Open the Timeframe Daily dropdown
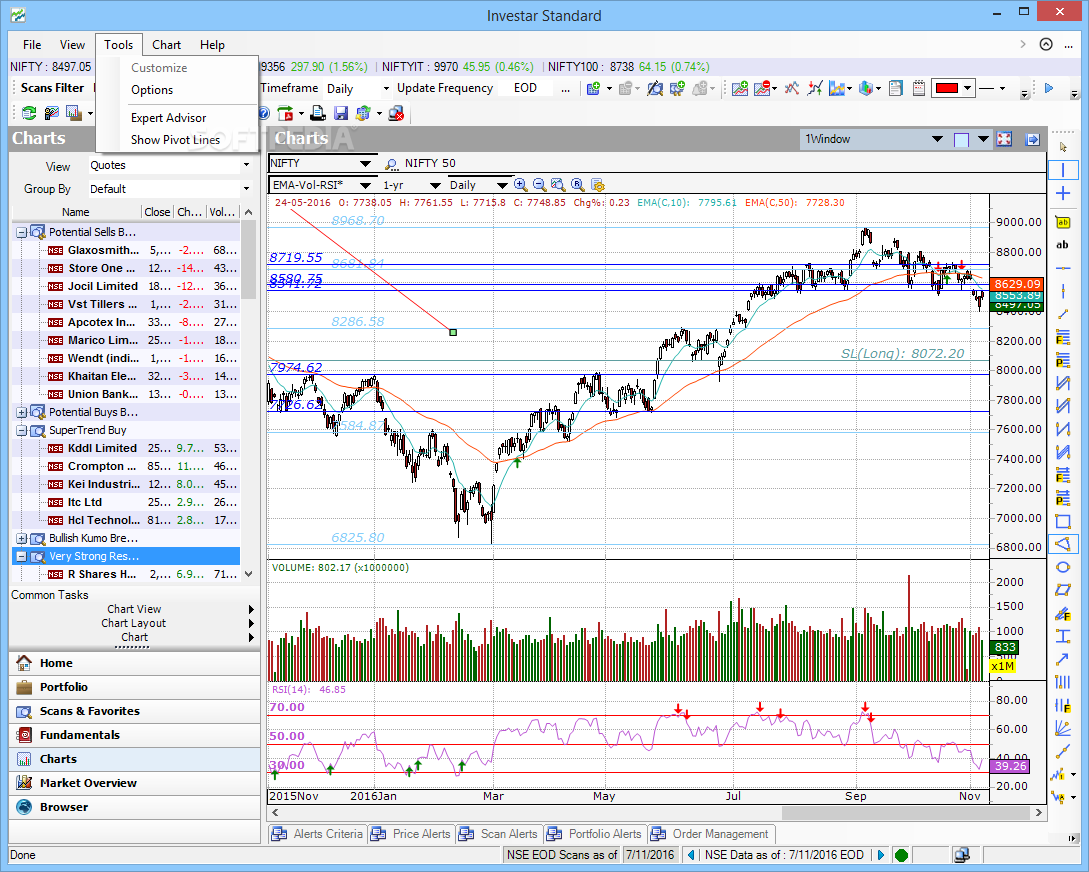1089x872 pixels. [387, 89]
